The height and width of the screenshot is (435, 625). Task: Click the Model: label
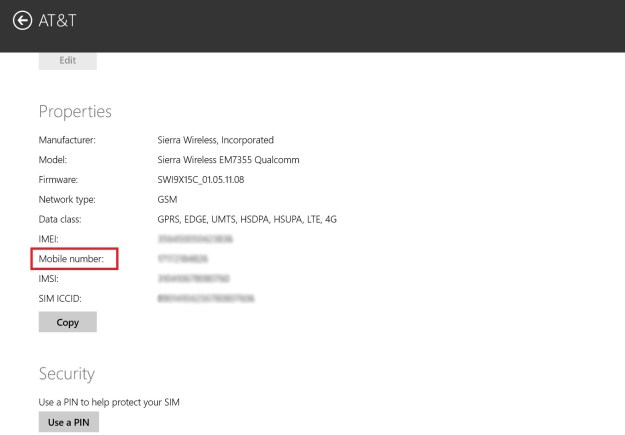(53, 160)
